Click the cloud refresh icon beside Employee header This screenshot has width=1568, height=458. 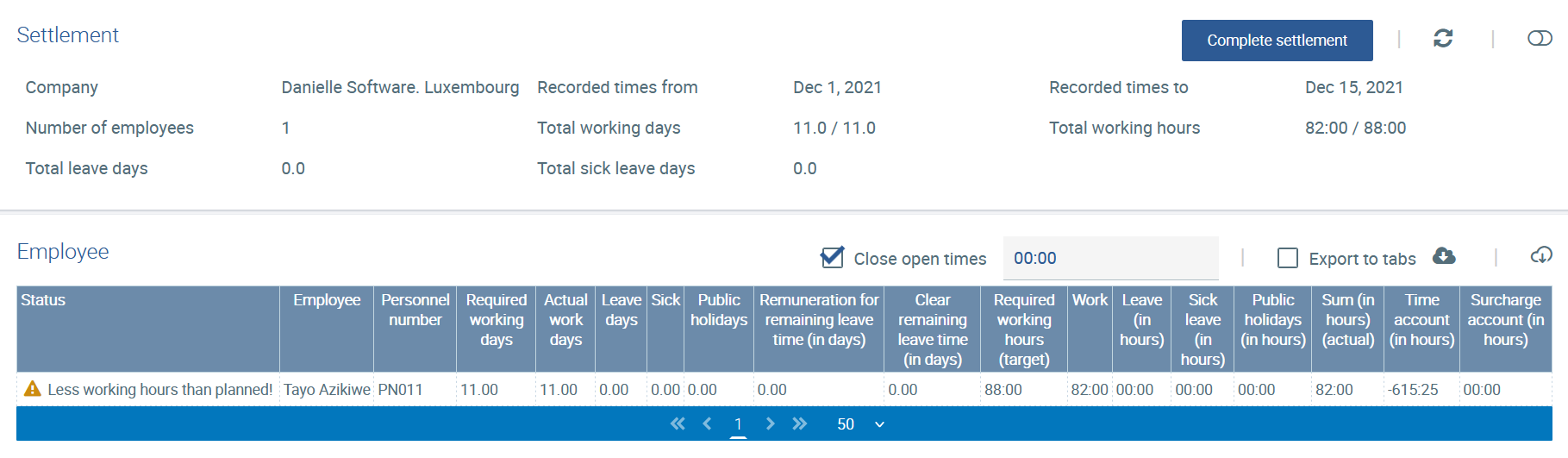pos(1541,255)
